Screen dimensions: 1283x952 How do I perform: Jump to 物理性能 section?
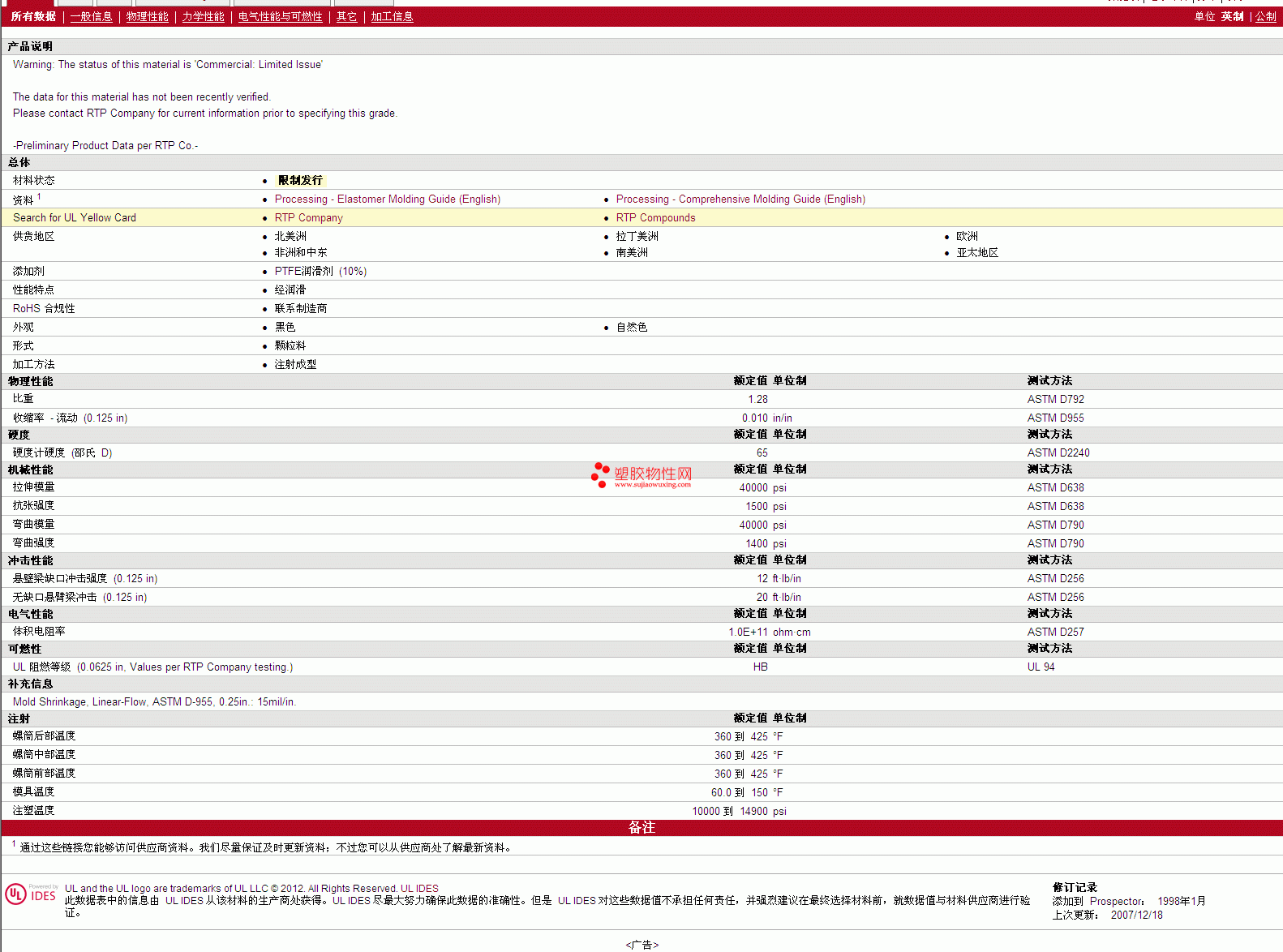[x=148, y=16]
